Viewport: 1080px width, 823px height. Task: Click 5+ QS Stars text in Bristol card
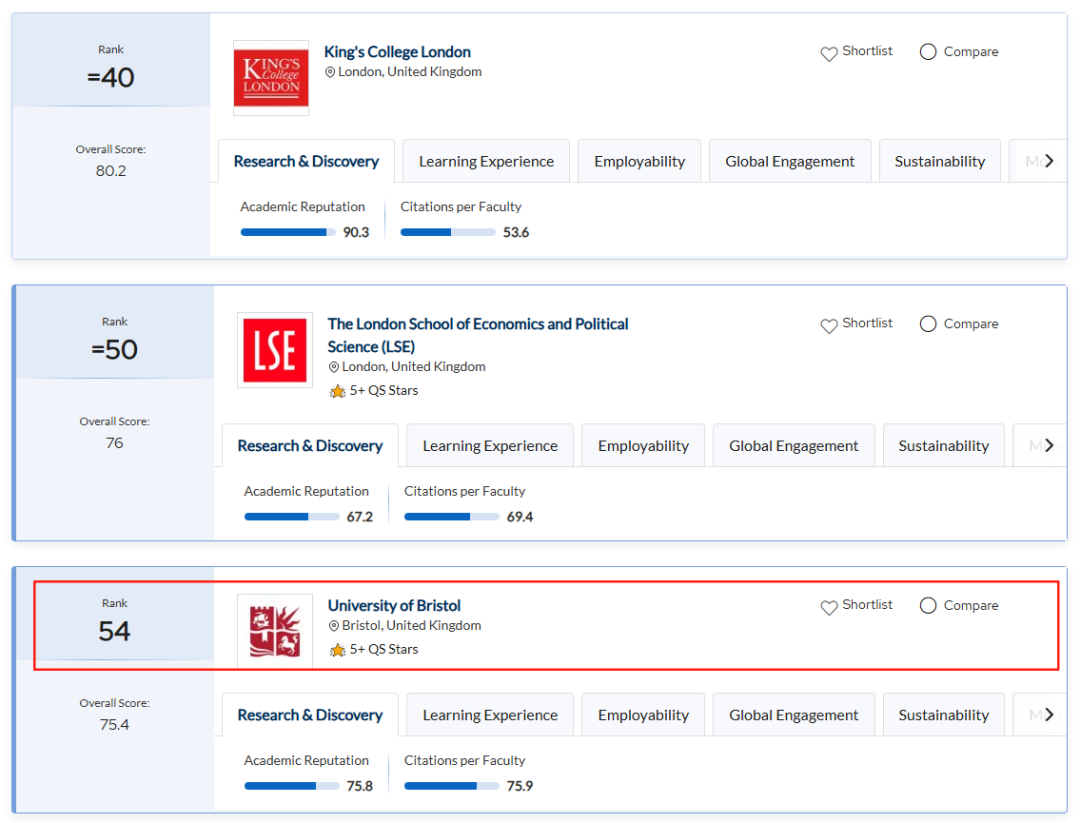coord(384,649)
